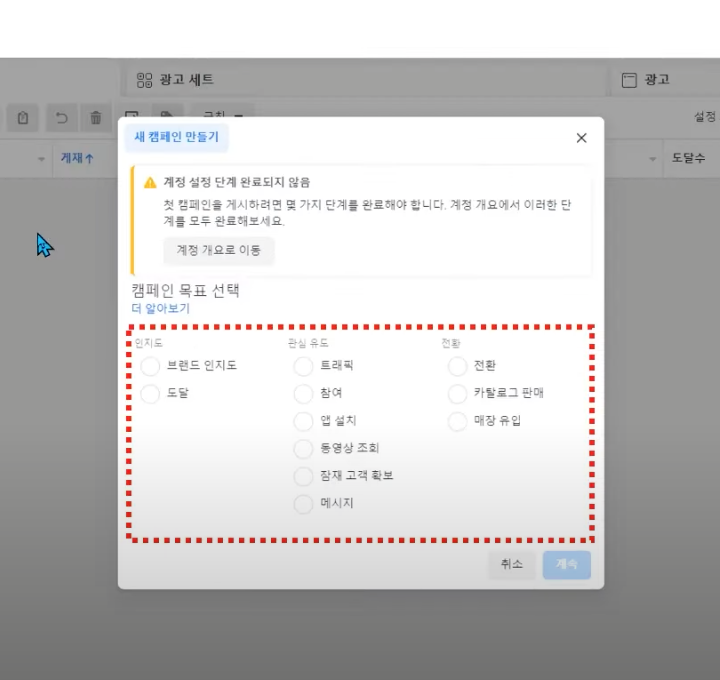This screenshot has width=720, height=680.
Task: Click the clipboard paste icon in toolbar
Action: click(x=23, y=118)
